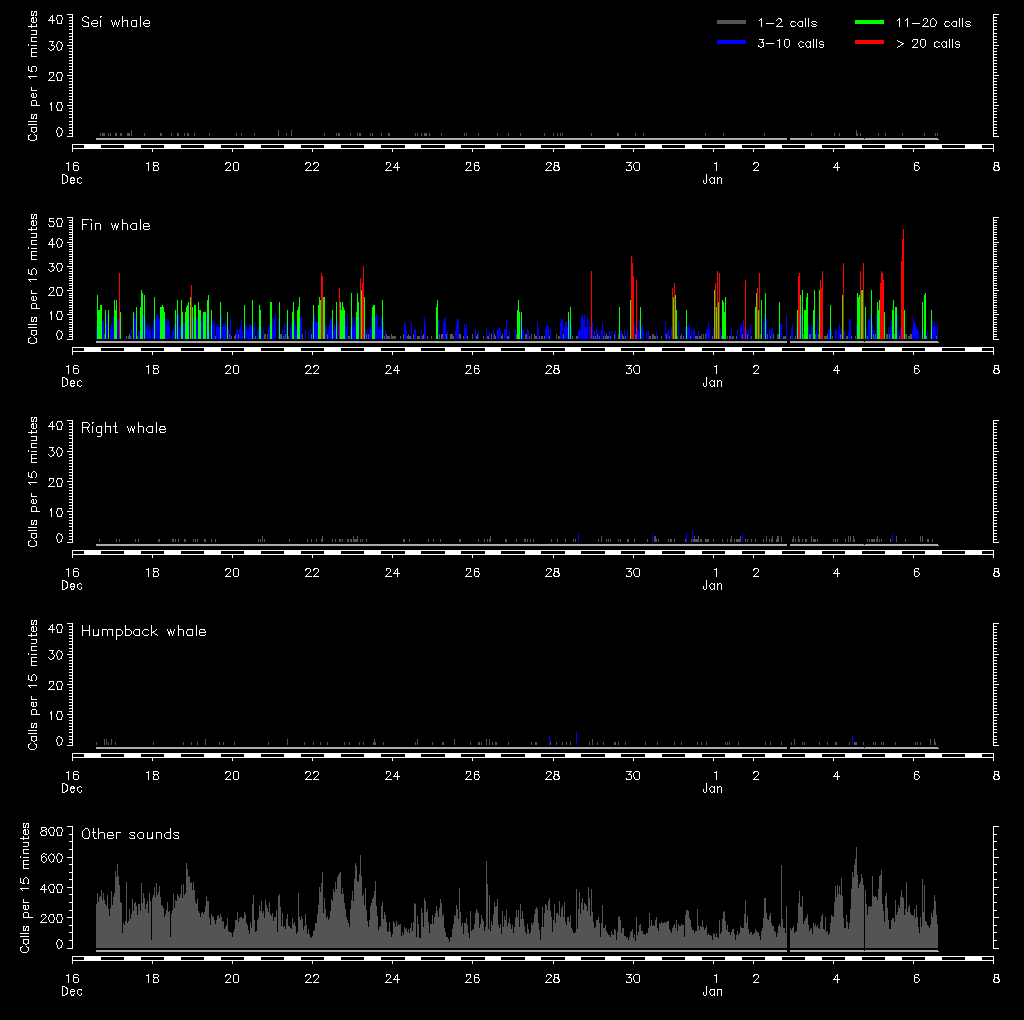Click date 26 on Sei whale time axis
This screenshot has width=1024, height=1020.
pyautogui.click(x=472, y=166)
